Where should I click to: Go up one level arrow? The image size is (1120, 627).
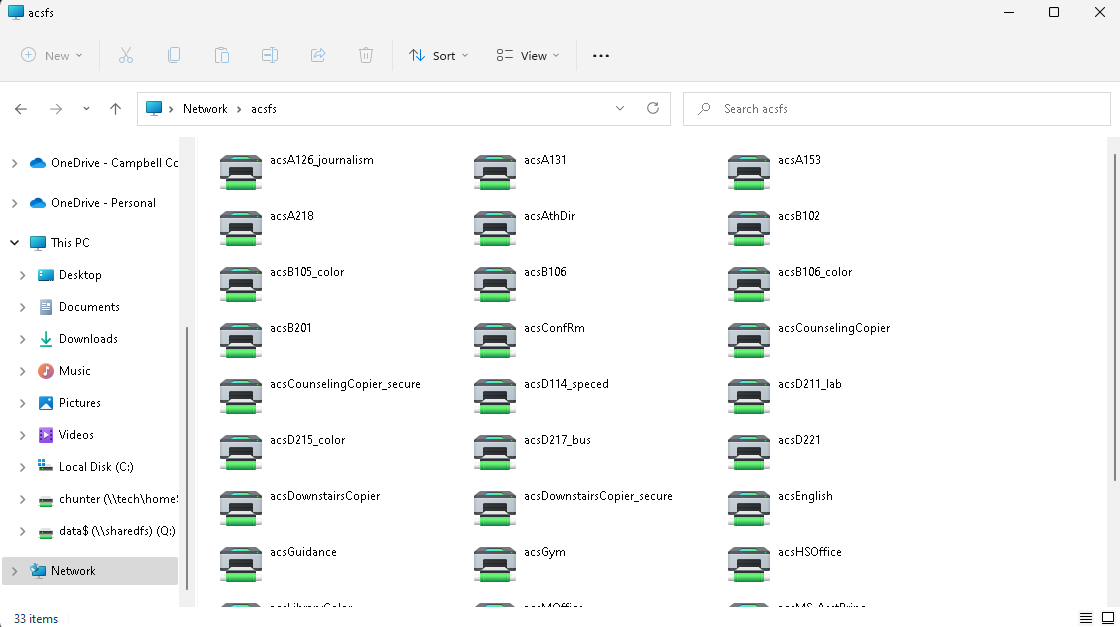pyautogui.click(x=115, y=109)
